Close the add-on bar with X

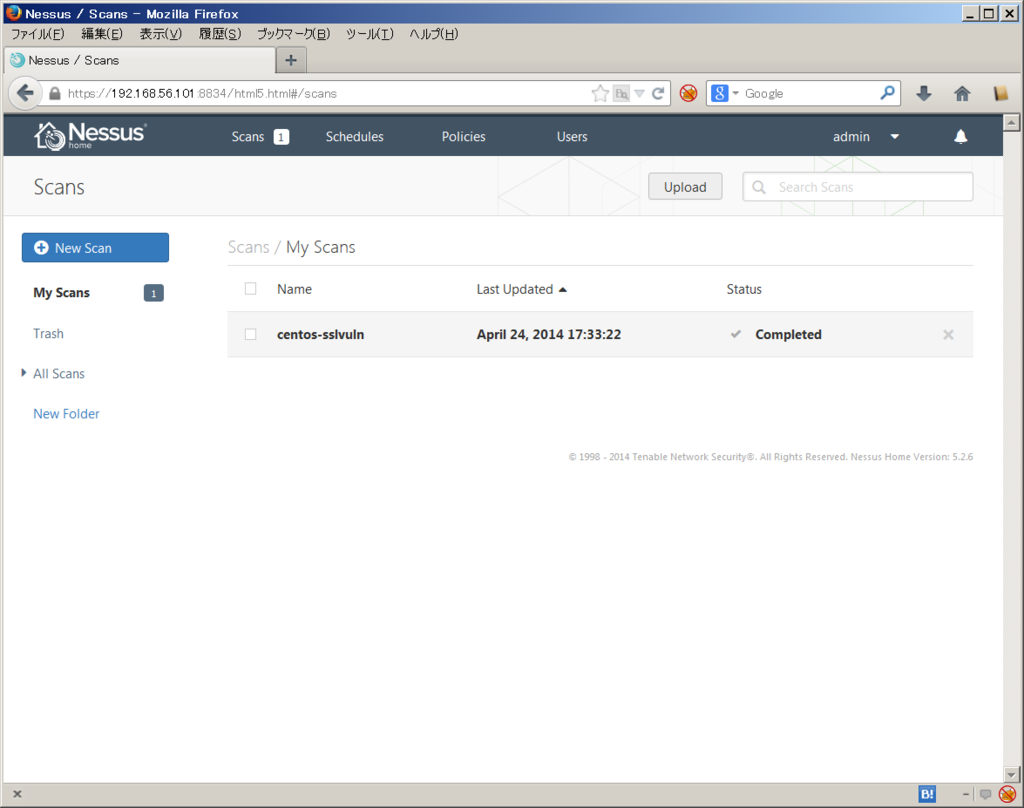(18, 794)
